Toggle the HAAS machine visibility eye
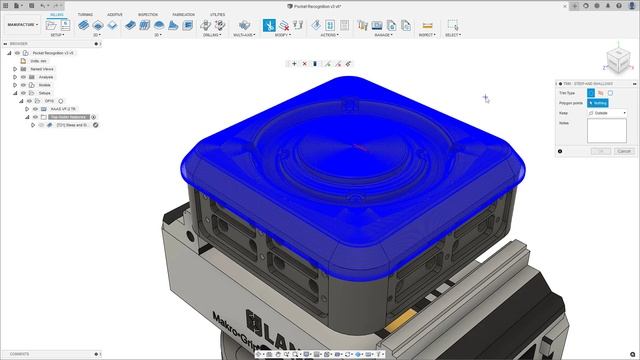The image size is (640, 360). point(36,109)
